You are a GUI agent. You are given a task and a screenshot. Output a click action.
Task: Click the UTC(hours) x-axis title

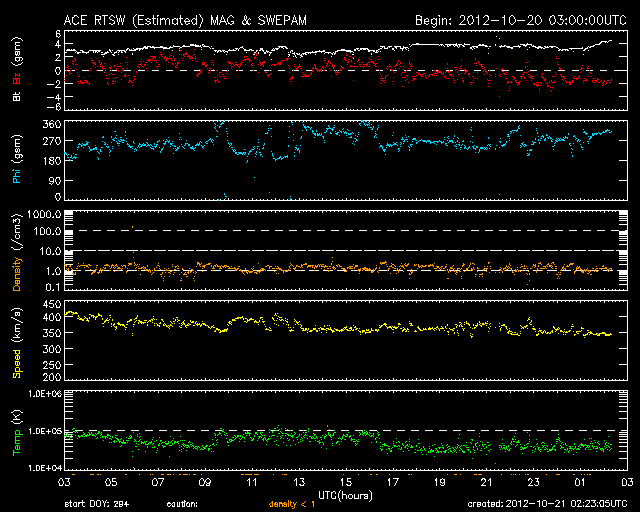(345, 493)
